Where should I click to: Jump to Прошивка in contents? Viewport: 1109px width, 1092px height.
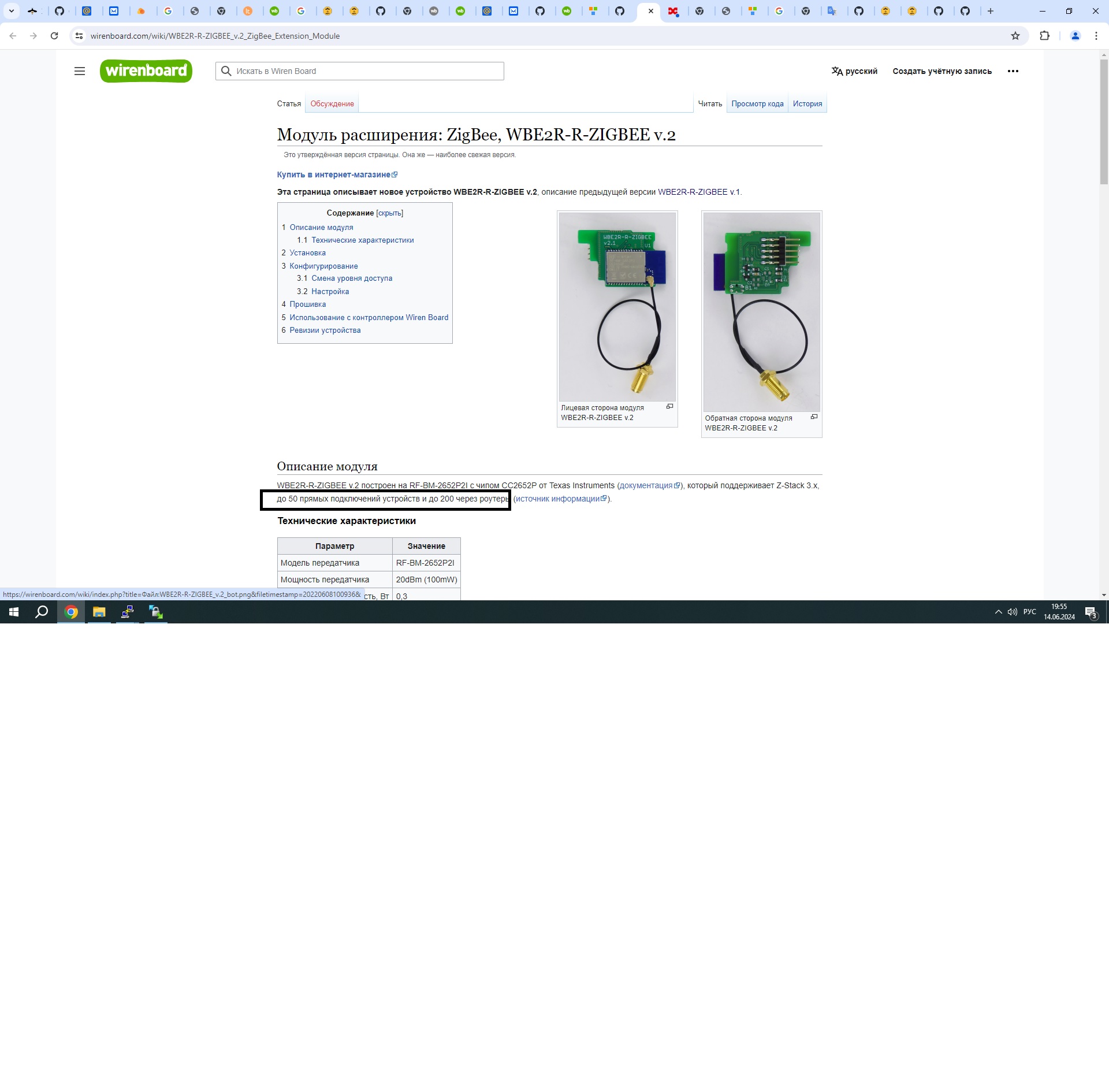tap(307, 304)
